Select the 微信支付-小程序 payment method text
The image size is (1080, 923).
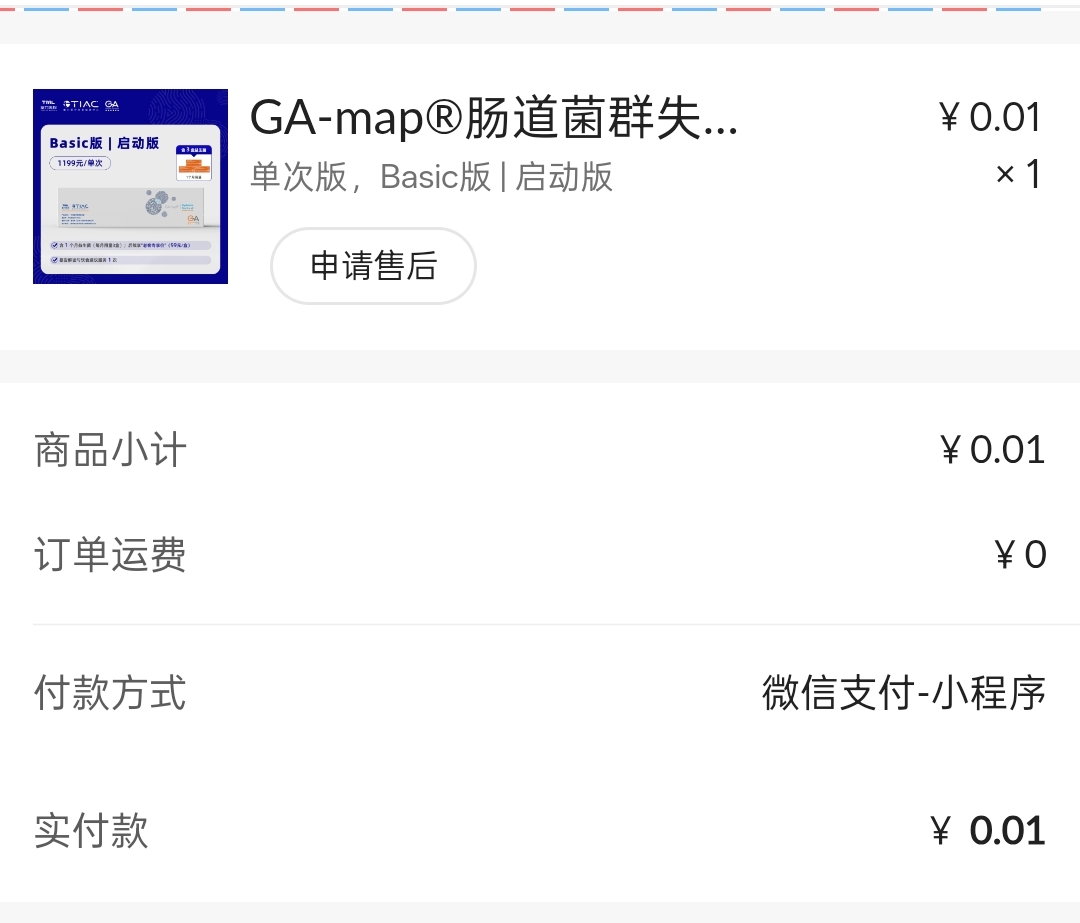(903, 692)
